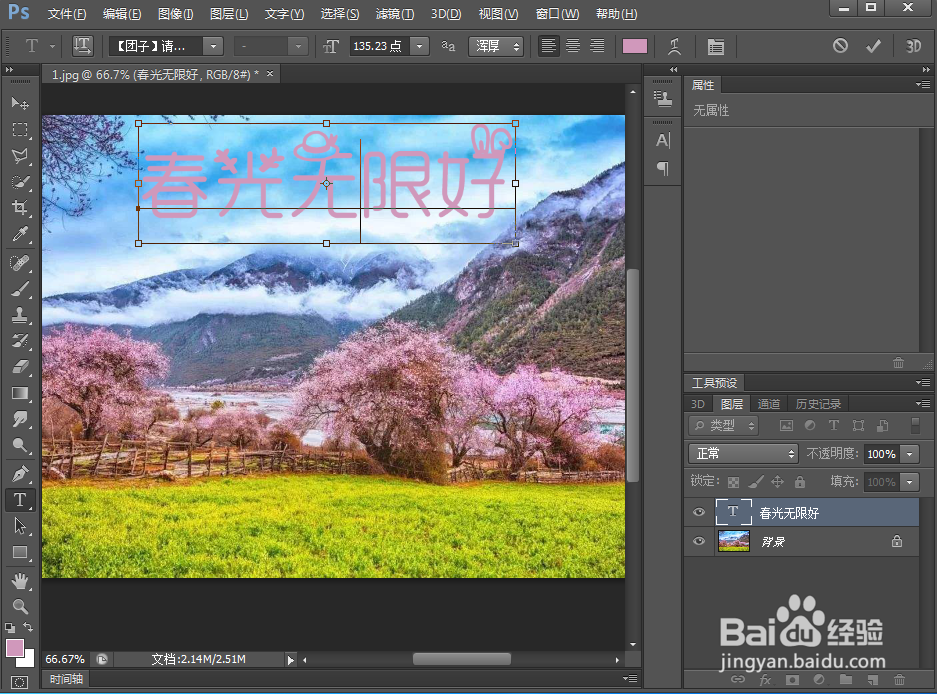Select the Horizontal Type tool
937x694 pixels.
pos(20,500)
